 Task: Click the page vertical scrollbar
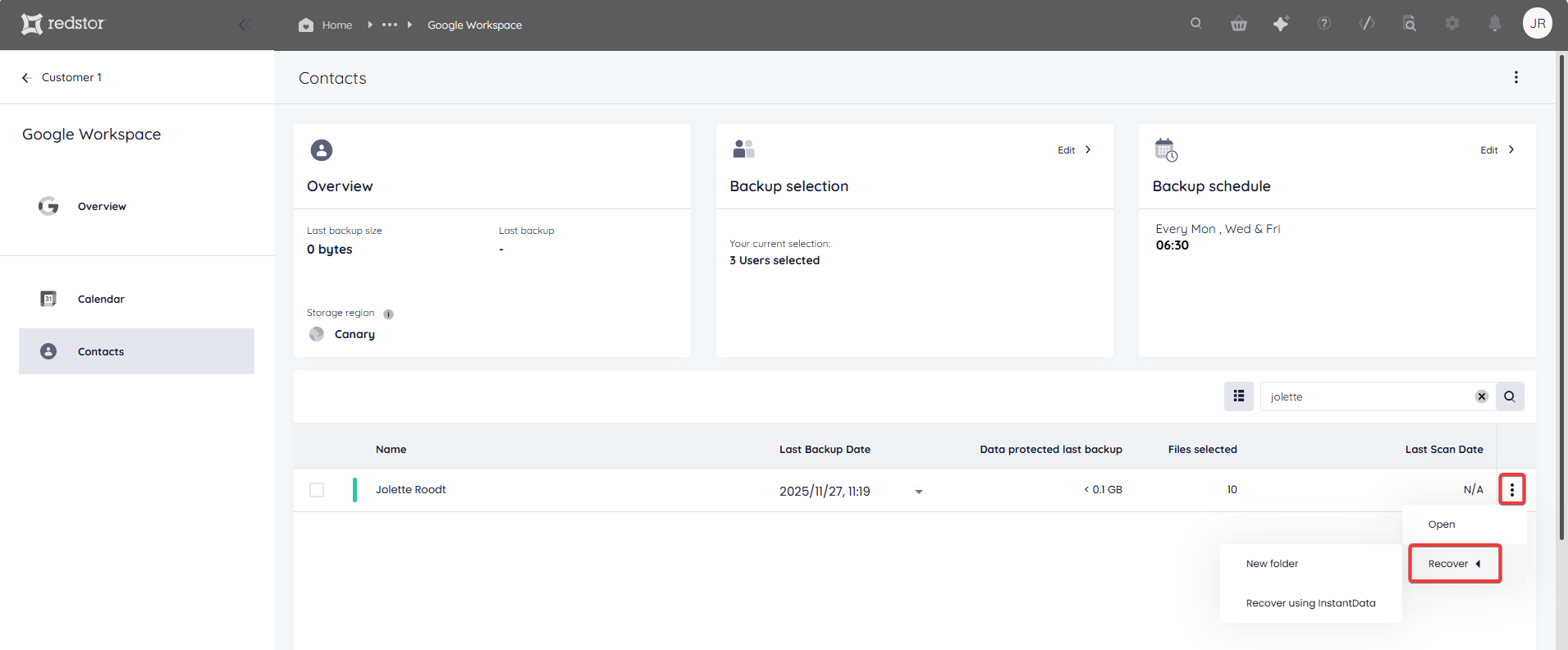click(x=1561, y=295)
